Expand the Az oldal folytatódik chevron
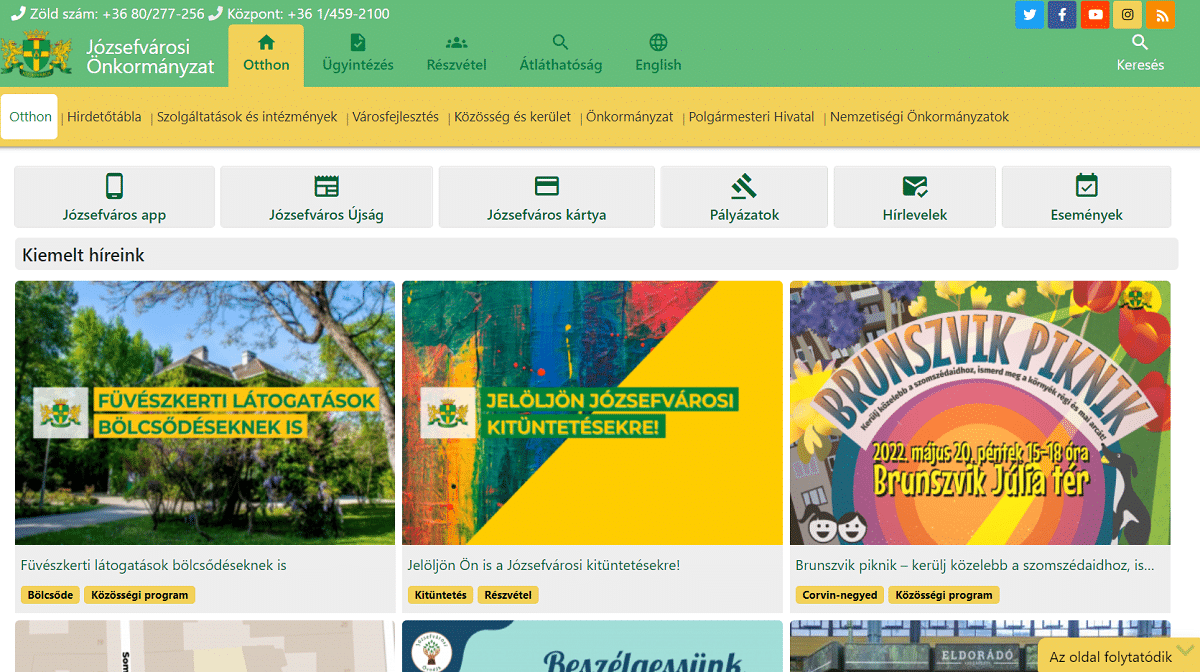The width and height of the screenshot is (1200, 672). [x=1186, y=652]
